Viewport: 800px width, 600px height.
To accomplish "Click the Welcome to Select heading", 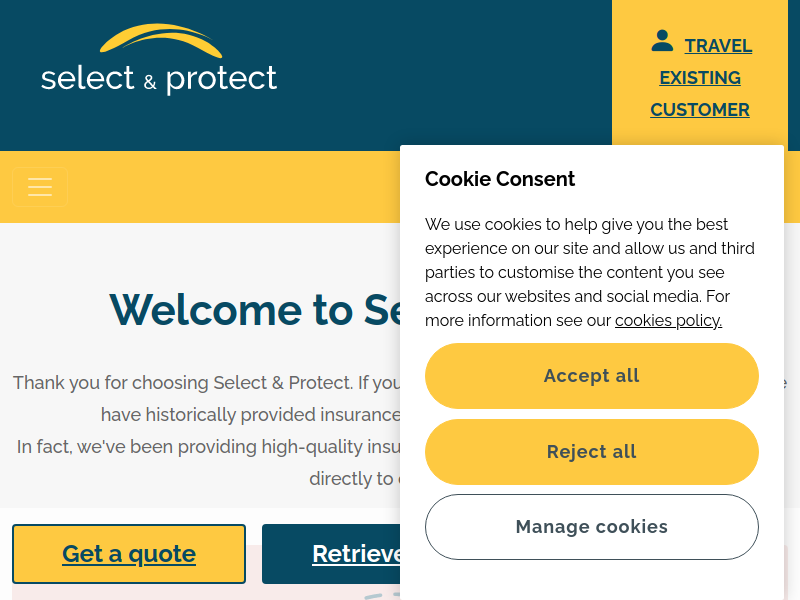I will coord(255,310).
